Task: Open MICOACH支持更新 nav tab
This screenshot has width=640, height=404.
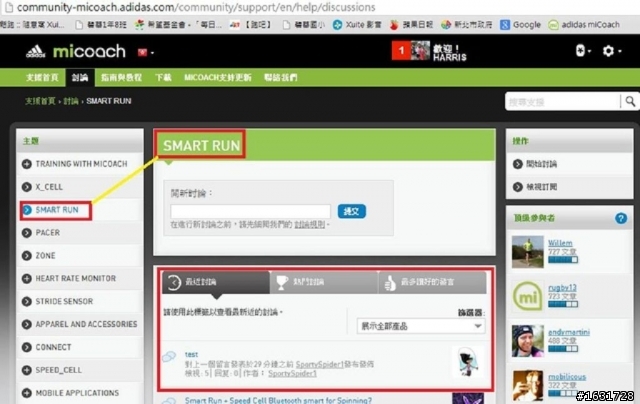Action: coord(218,78)
